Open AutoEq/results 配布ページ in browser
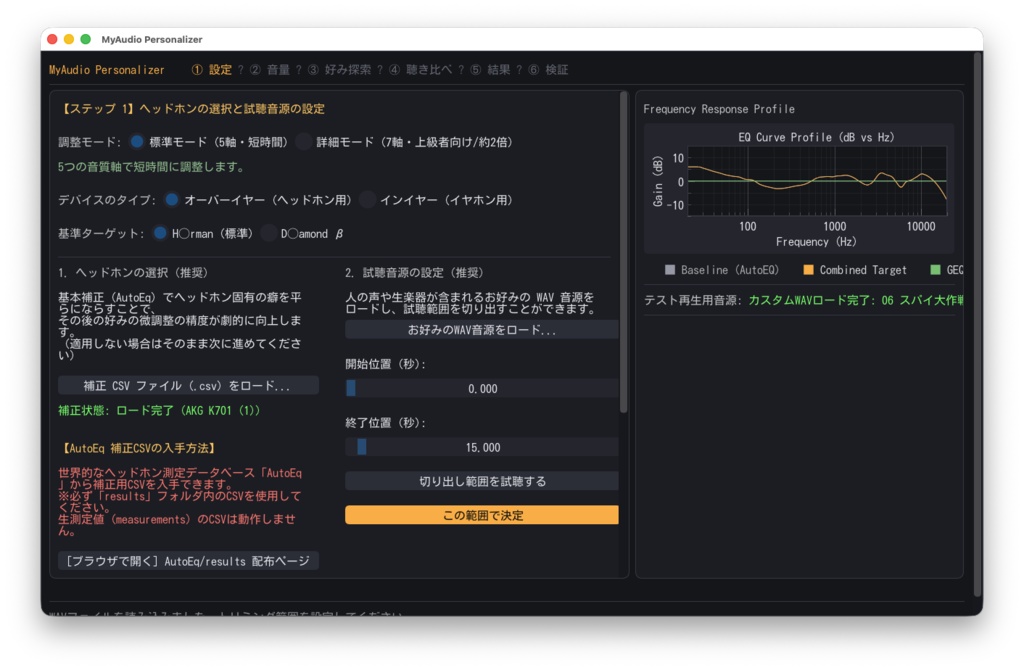 pos(188,561)
